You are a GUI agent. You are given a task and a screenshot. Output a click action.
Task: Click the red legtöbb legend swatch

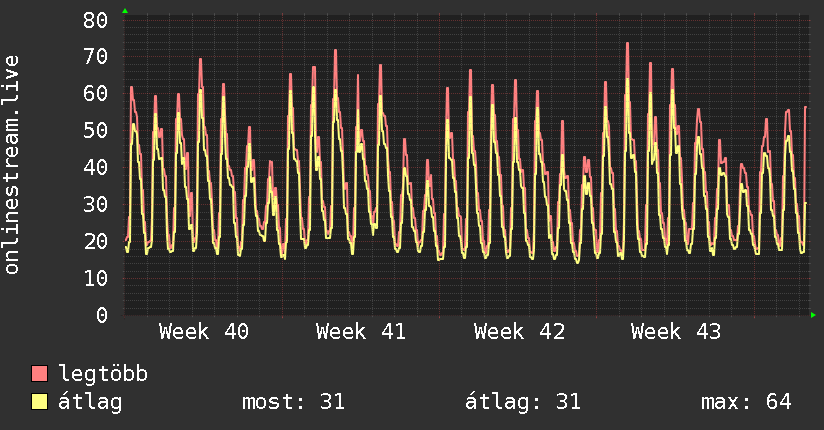39,374
